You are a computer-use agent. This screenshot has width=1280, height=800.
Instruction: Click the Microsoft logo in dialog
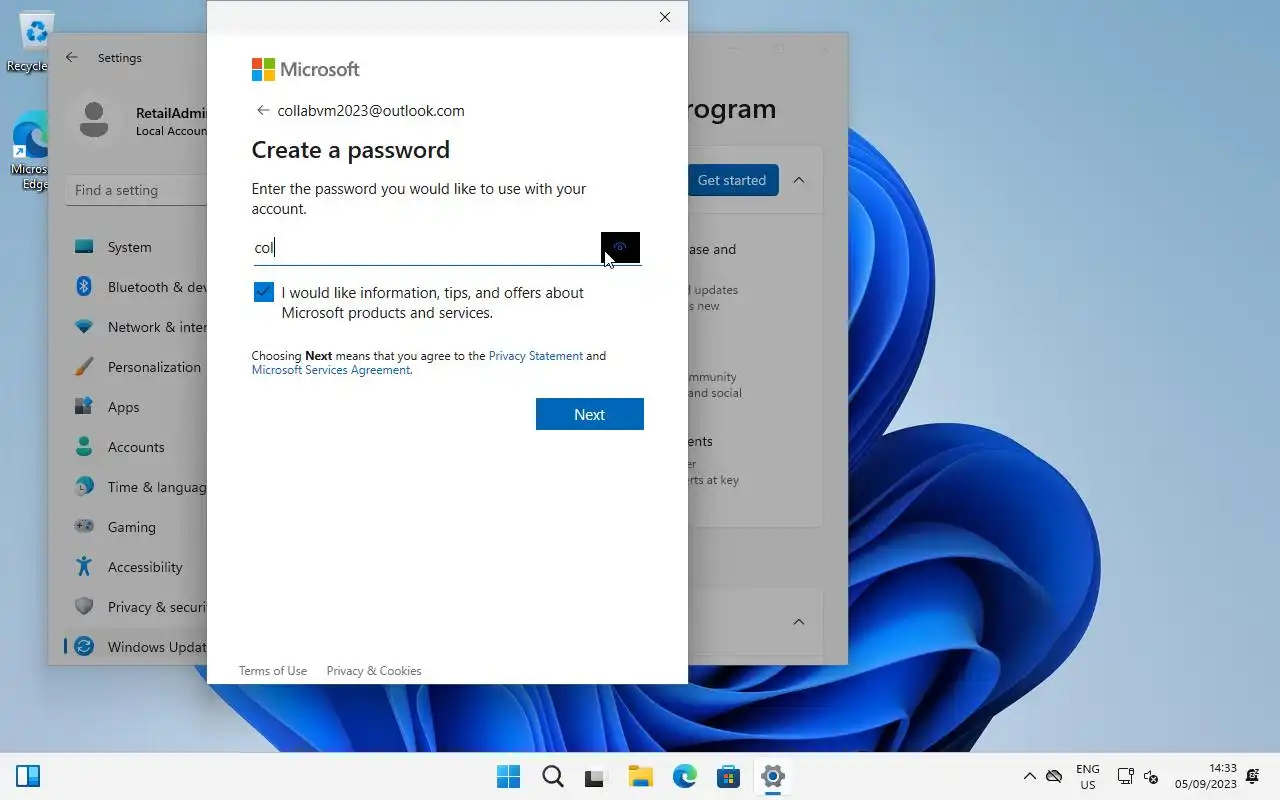coord(305,69)
